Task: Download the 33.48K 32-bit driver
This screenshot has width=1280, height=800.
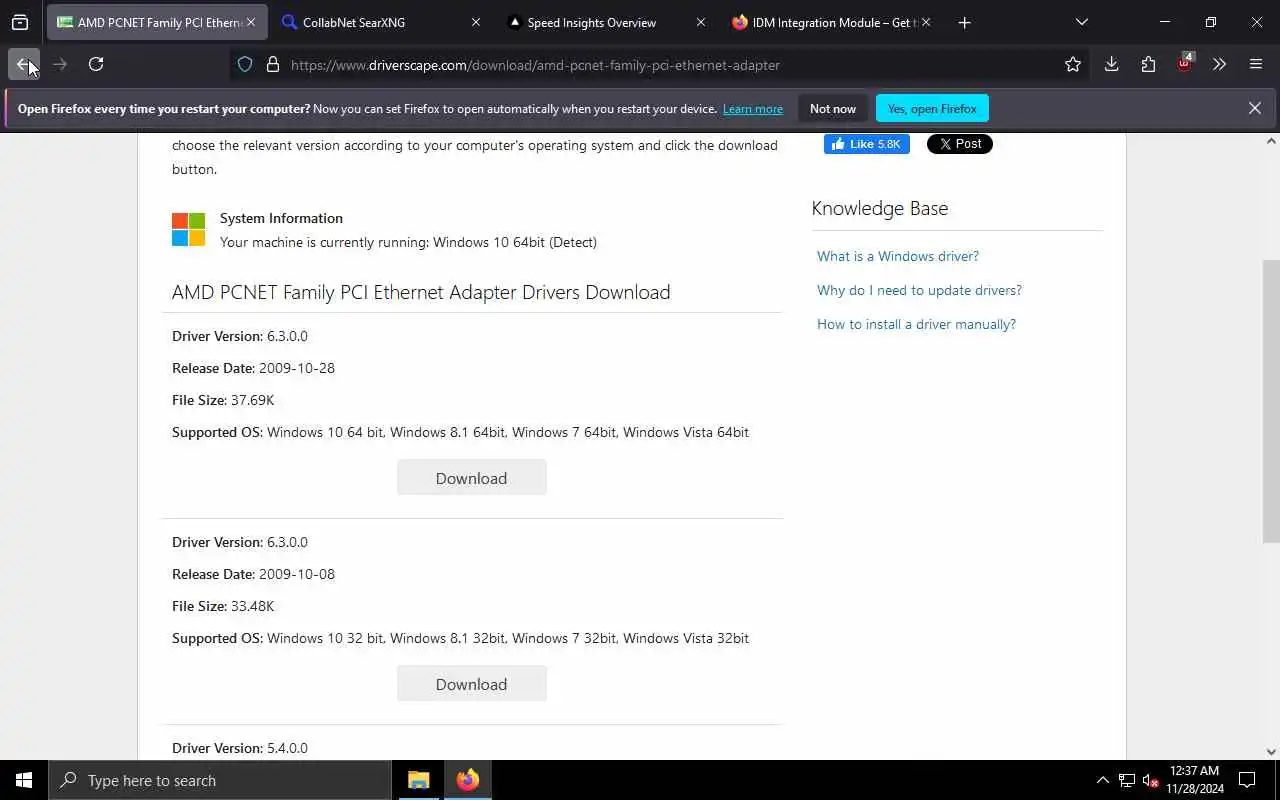Action: pyautogui.click(x=471, y=684)
